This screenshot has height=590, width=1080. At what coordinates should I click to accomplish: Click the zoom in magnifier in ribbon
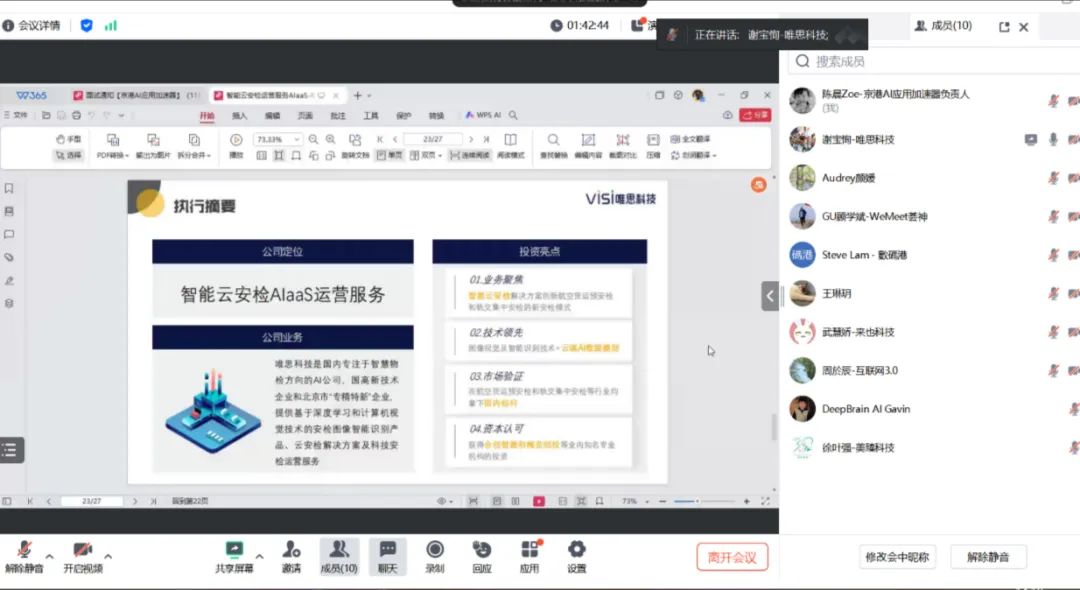pos(331,139)
